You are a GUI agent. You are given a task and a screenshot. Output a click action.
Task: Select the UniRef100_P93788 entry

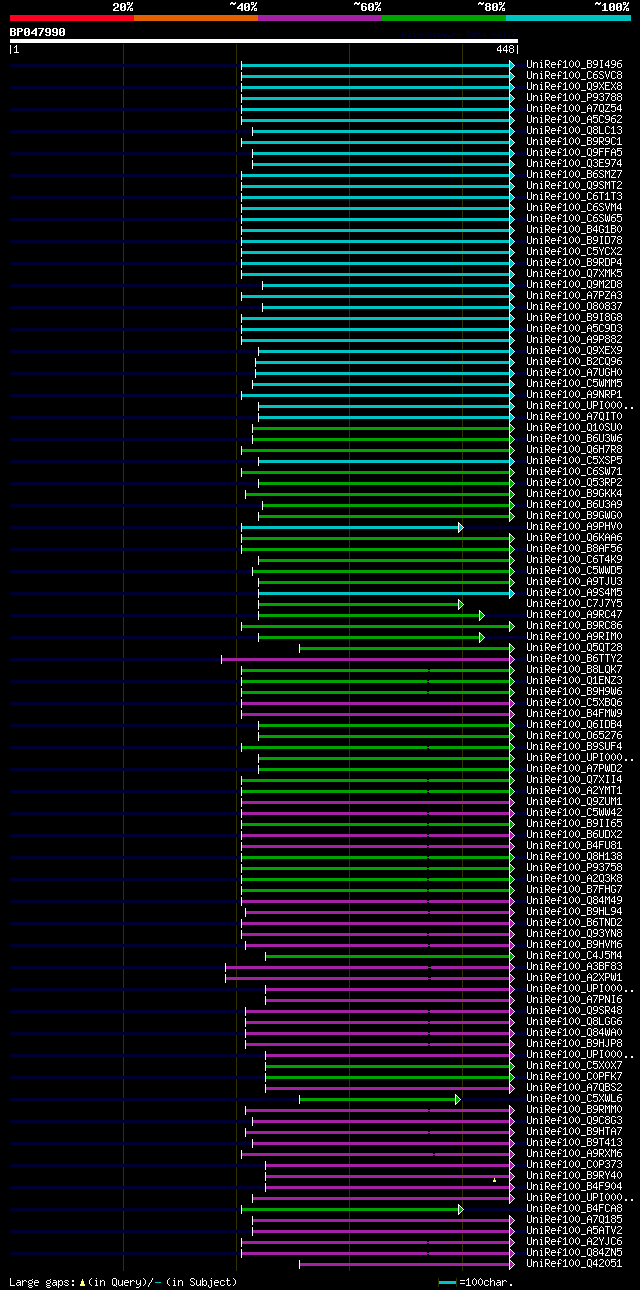coord(574,97)
